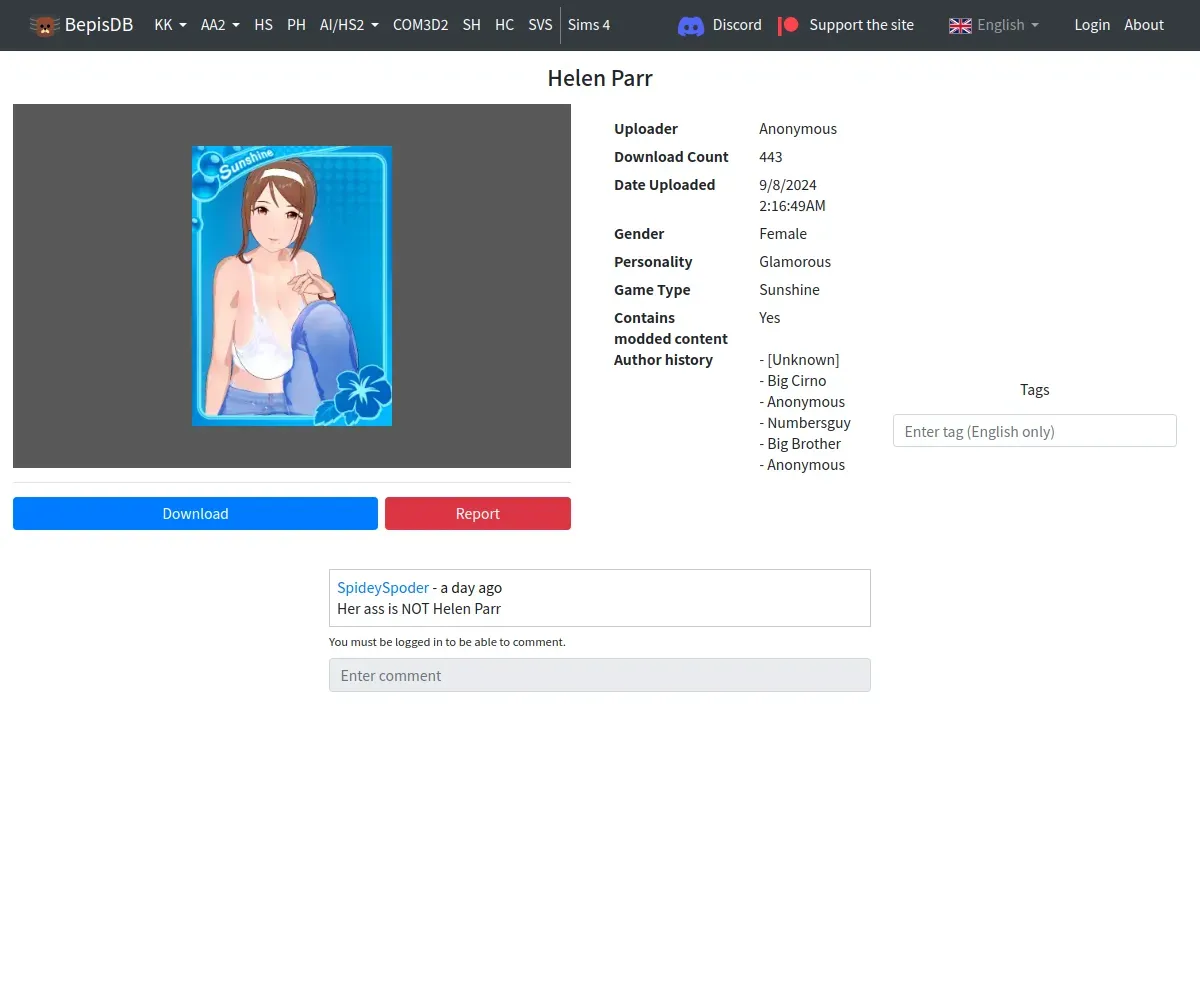Screen dimensions: 1200x1000
Task: Open the HS section
Action: coord(263,25)
